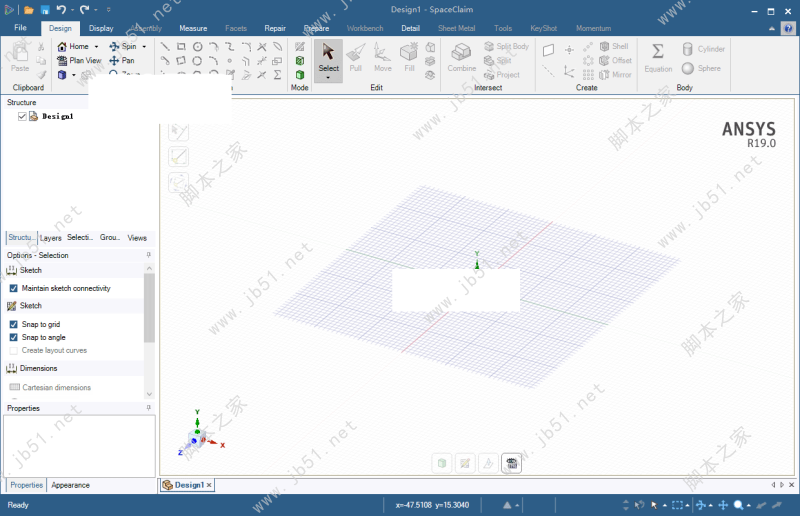Click status bar Pan icon
Screen dimensions: 800x516
[723, 505]
